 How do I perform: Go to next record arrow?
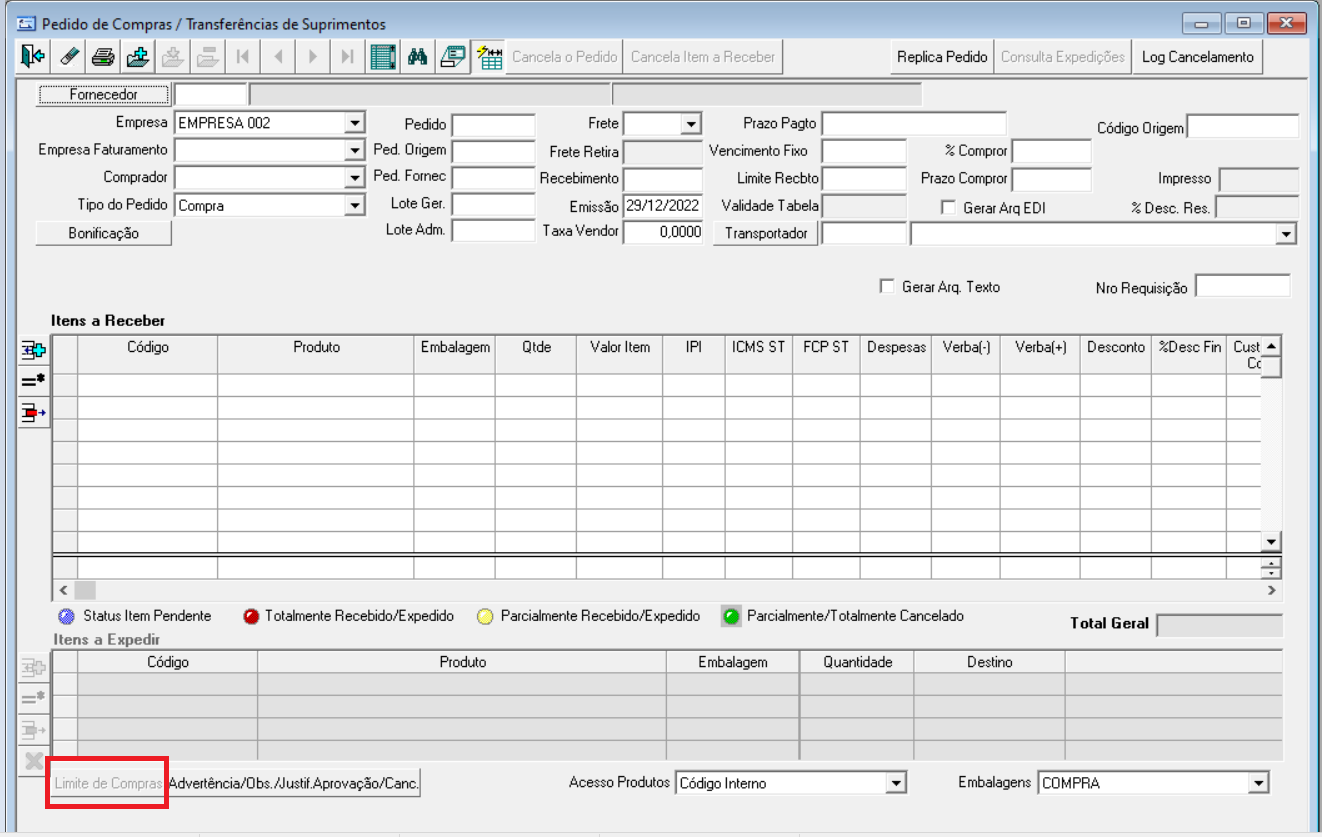click(313, 56)
